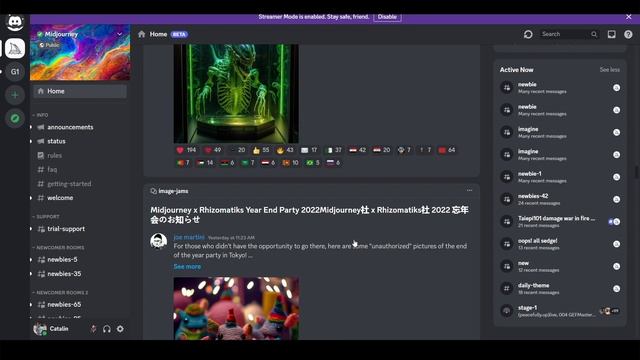Open newbies-42 in Active Now
This screenshot has height=360, width=640.
point(560,199)
